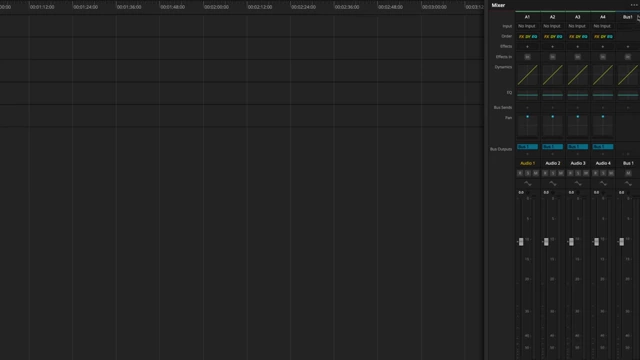
Task: Arm record on Audio 1 channel
Action: point(520,173)
